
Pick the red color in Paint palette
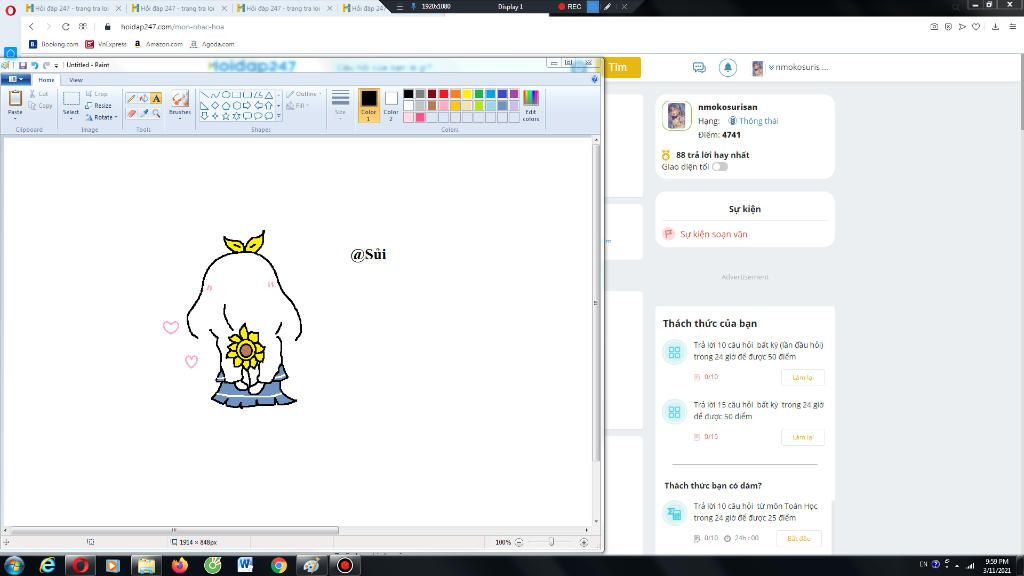coord(443,94)
